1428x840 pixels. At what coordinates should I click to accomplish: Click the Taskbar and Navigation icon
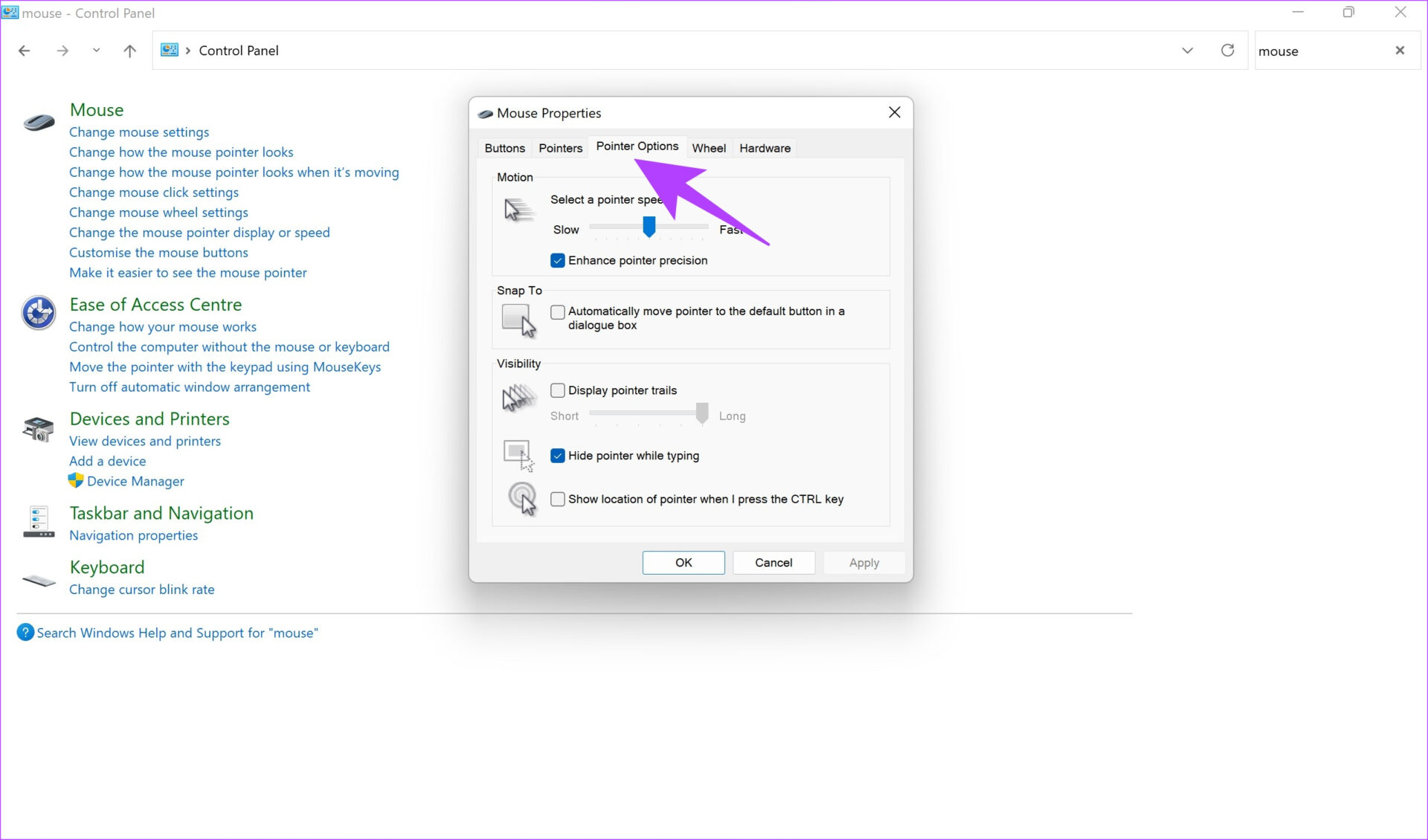pos(39,521)
